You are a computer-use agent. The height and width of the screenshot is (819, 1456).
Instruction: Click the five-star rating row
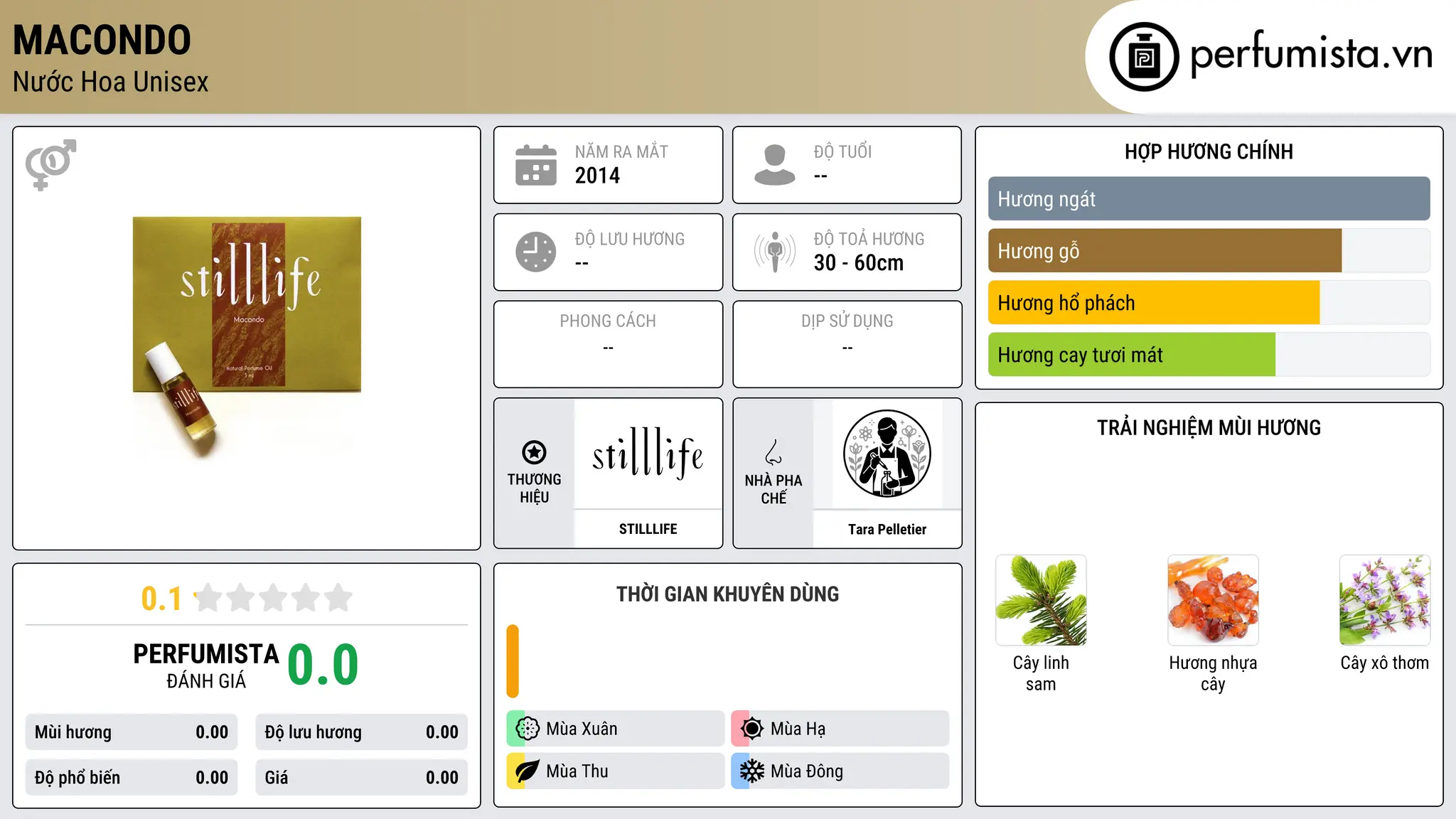point(274,598)
